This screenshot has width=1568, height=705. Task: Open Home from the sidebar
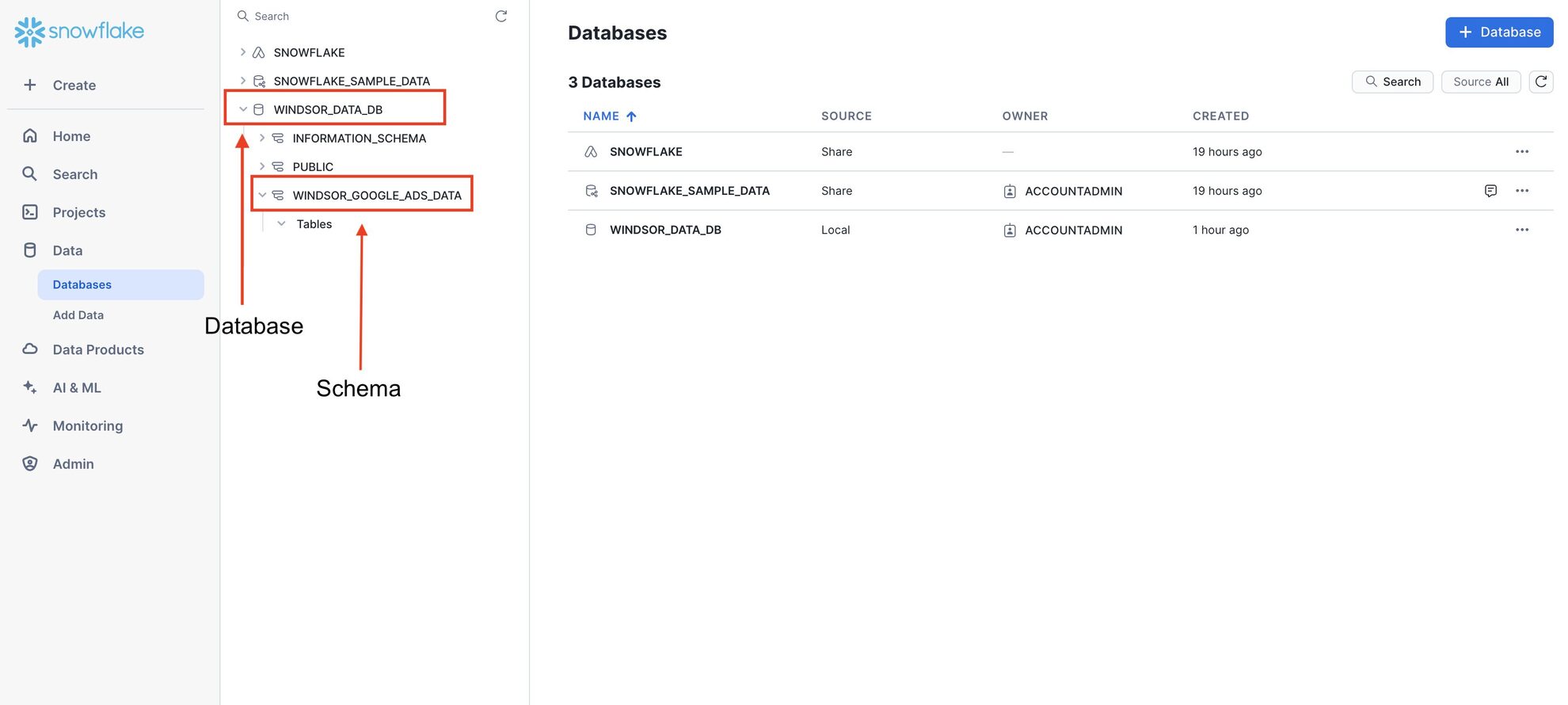click(x=71, y=136)
